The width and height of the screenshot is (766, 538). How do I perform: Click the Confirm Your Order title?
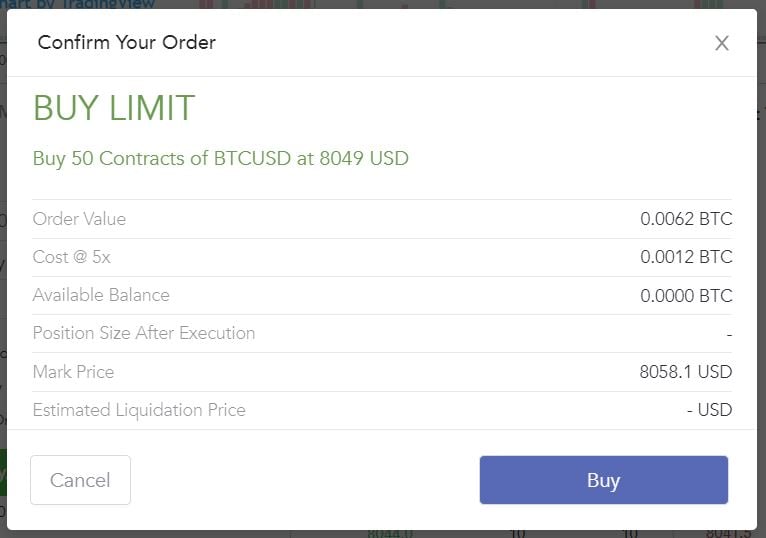click(126, 42)
